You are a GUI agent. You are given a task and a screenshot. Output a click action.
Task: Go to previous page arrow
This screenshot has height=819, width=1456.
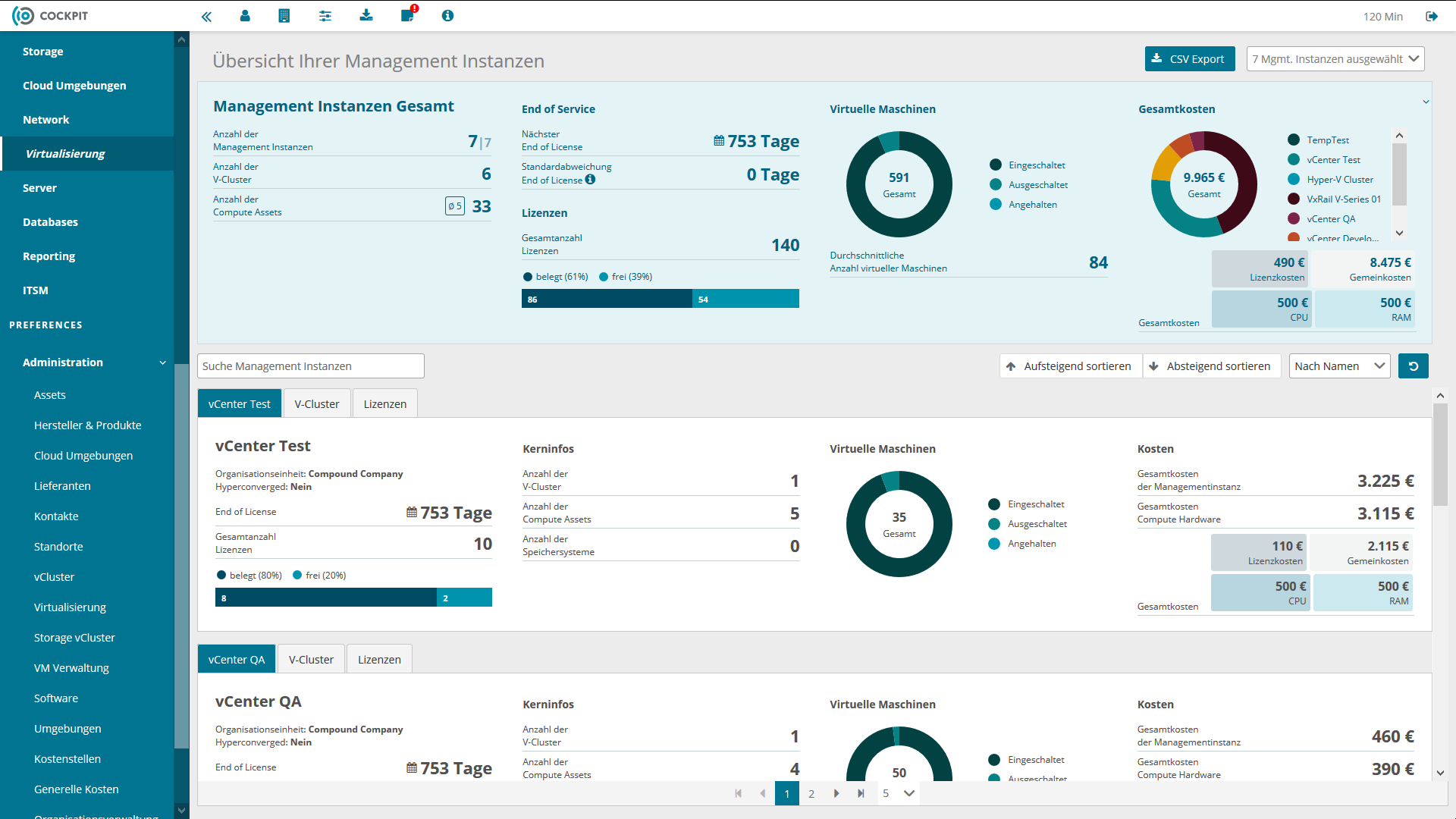click(x=762, y=794)
